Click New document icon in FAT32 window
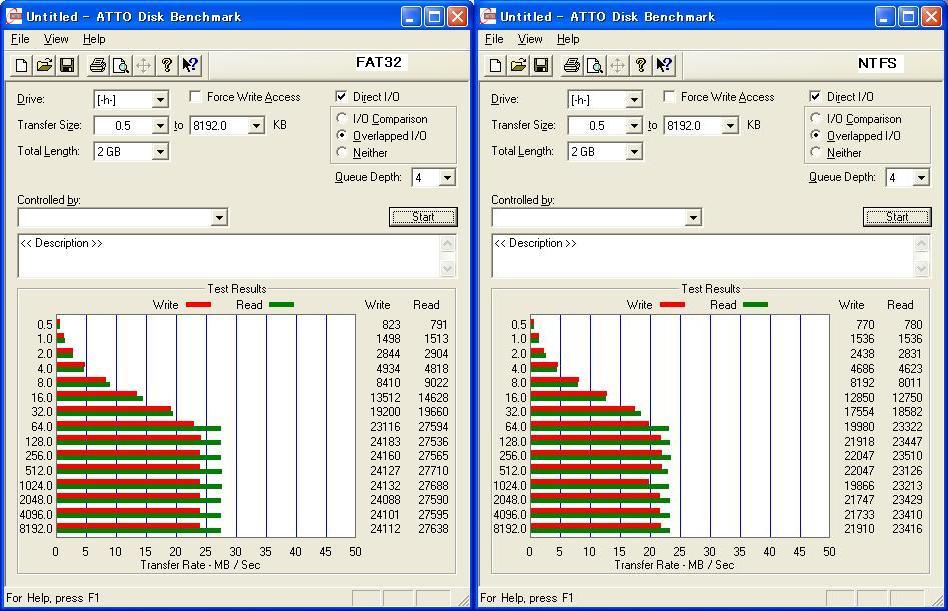The image size is (948, 611). [21, 66]
